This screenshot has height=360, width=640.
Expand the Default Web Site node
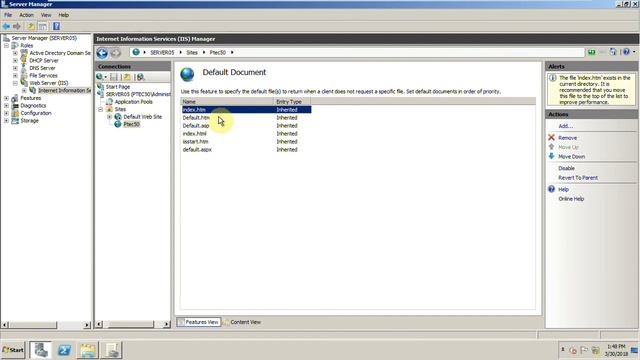tap(109, 117)
